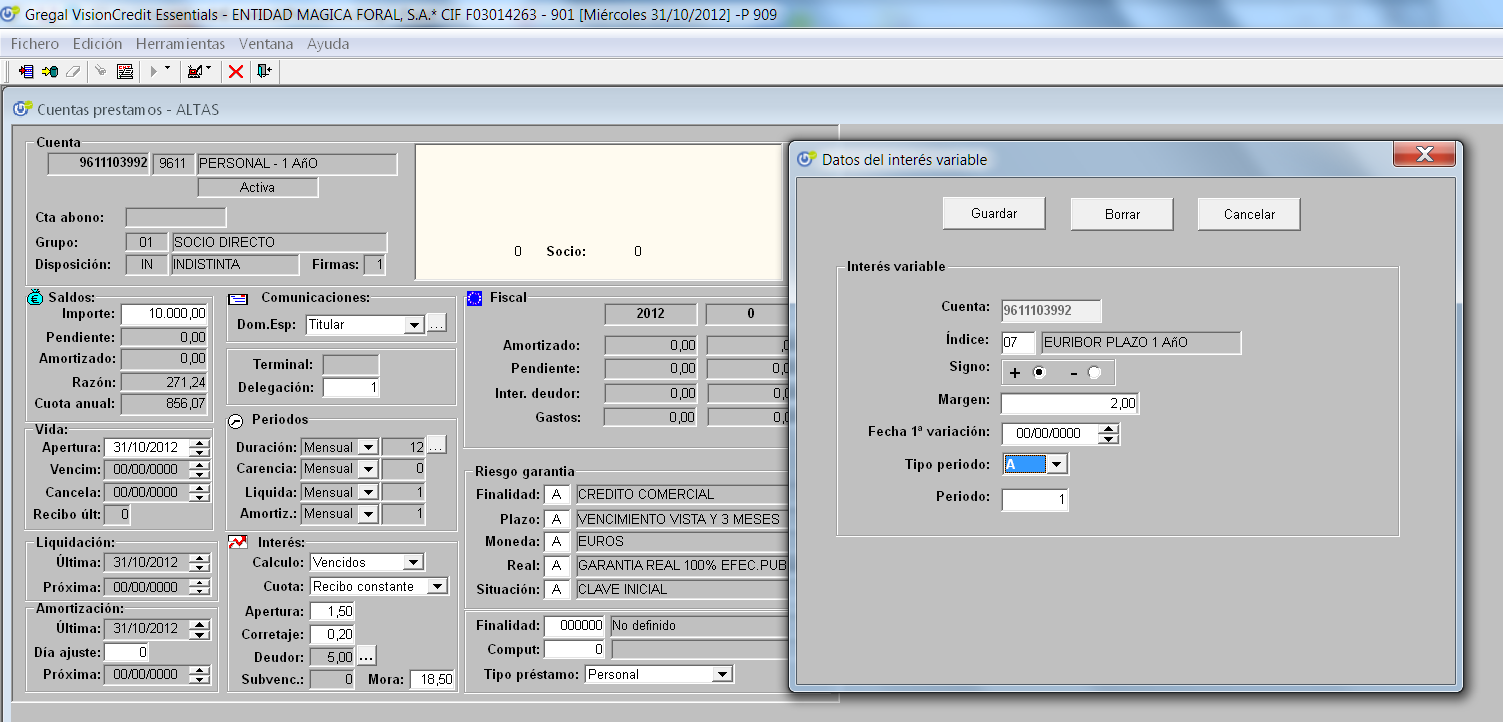The width and height of the screenshot is (1503, 722).
Task: Click the interest Apertura field showing 1,50
Action: tap(332, 611)
